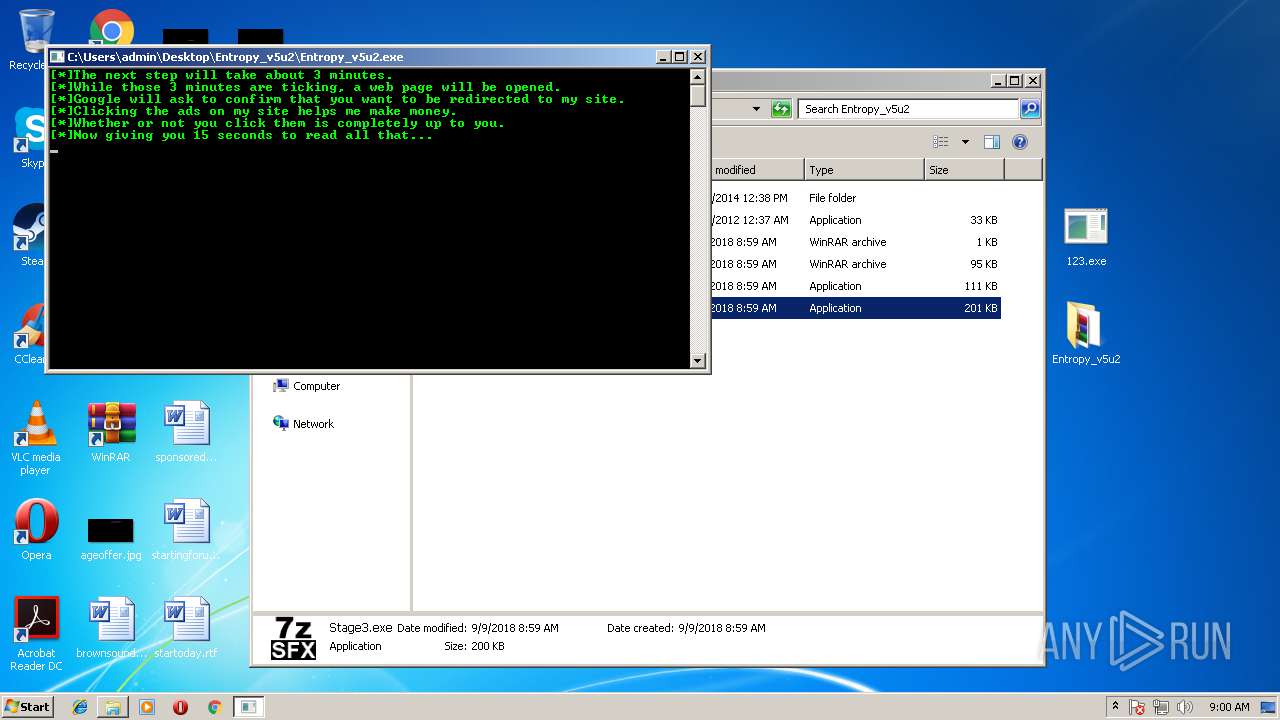Click the Change your view icon
This screenshot has width=1280, height=720.
point(940,142)
